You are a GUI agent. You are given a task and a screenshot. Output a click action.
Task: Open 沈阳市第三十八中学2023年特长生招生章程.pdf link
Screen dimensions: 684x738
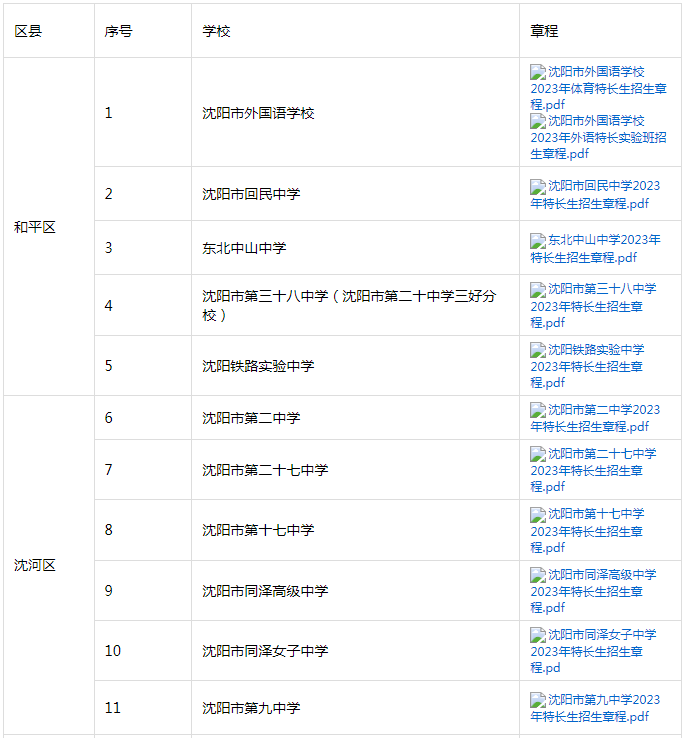click(x=593, y=305)
